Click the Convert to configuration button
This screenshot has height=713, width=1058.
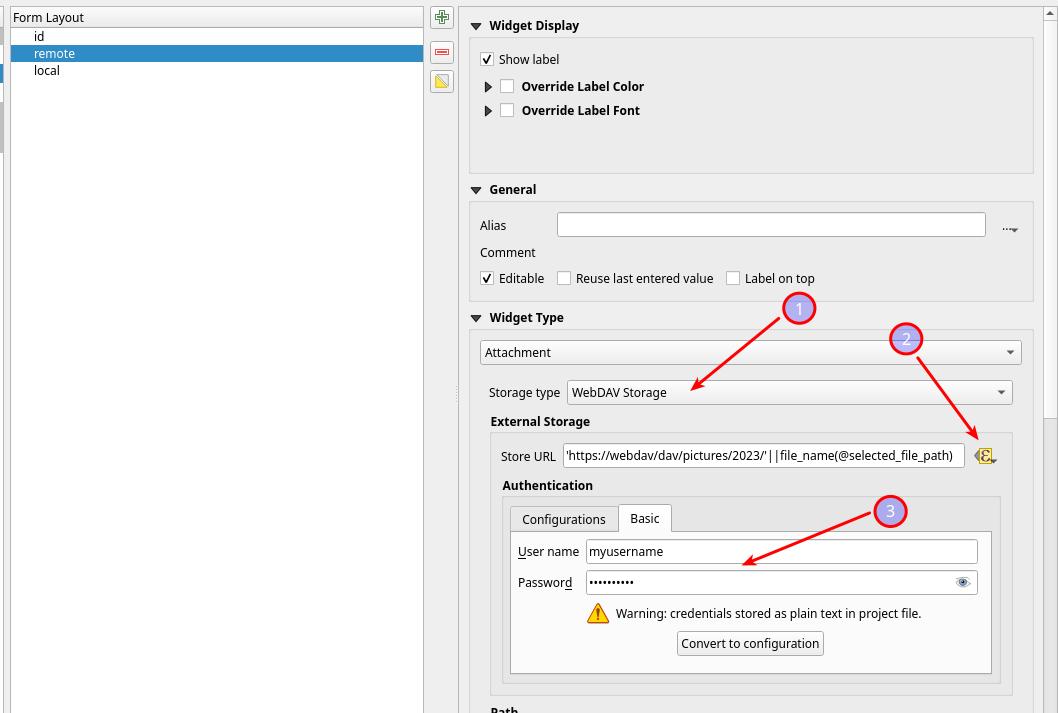point(750,644)
